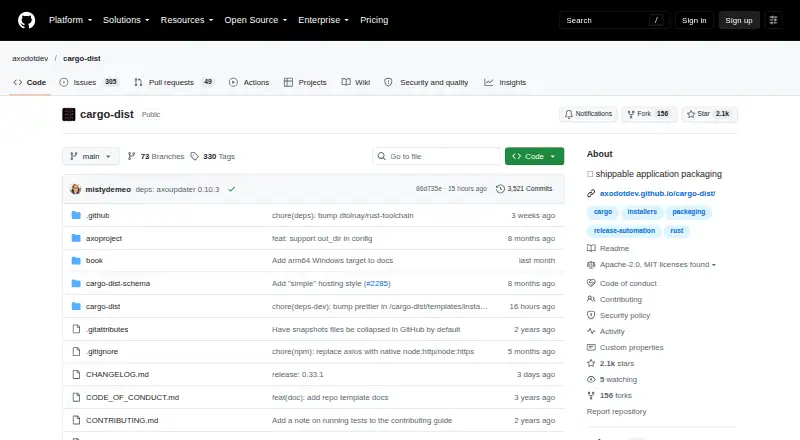Click the cargo-dist-schema folder icon
Viewport: 800px width, 440px height.
pyautogui.click(x=76, y=283)
